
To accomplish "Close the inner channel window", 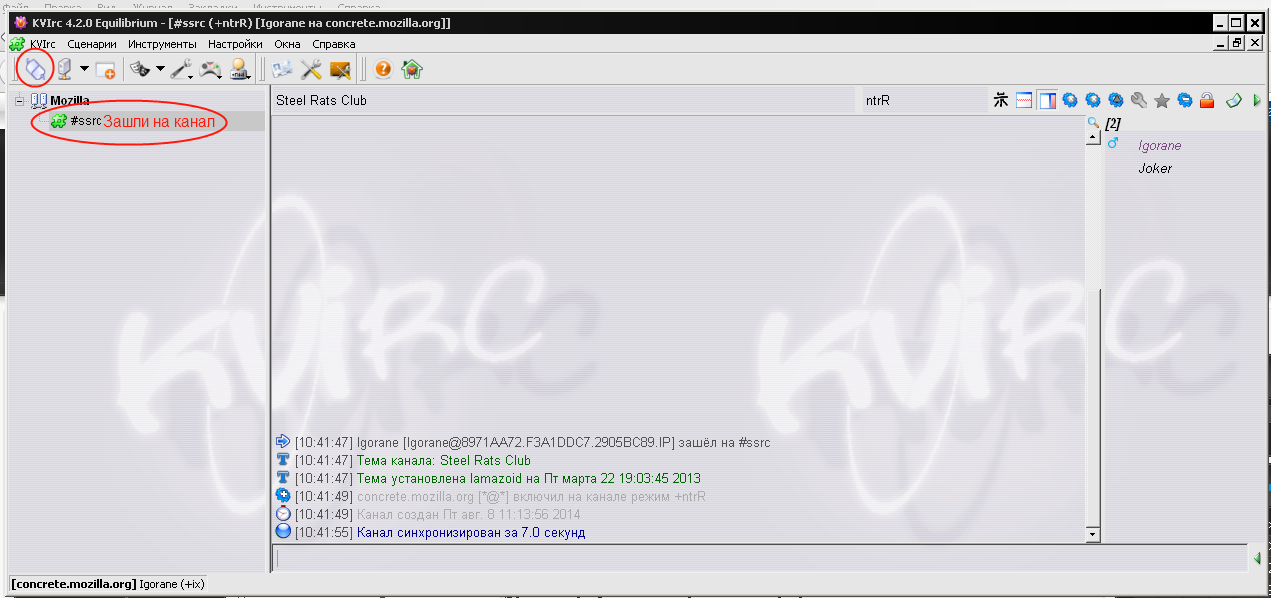I will point(1254,44).
